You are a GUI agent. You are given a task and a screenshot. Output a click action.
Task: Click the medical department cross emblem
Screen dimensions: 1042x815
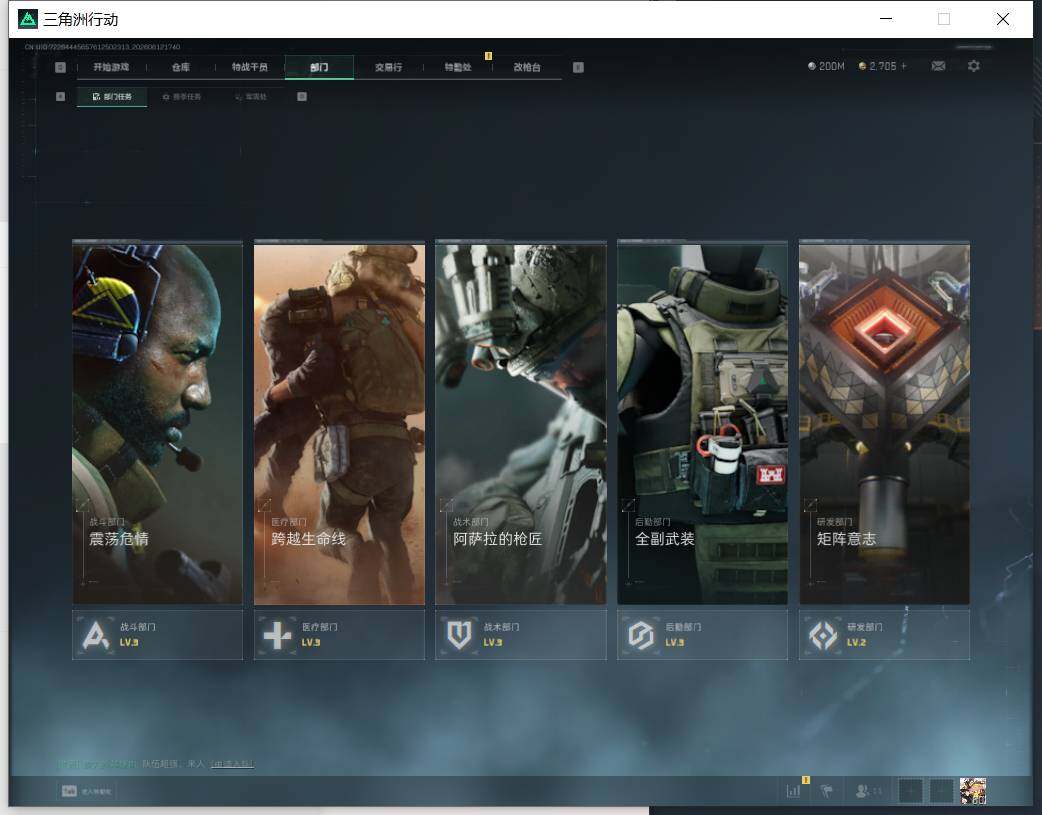[x=277, y=636]
